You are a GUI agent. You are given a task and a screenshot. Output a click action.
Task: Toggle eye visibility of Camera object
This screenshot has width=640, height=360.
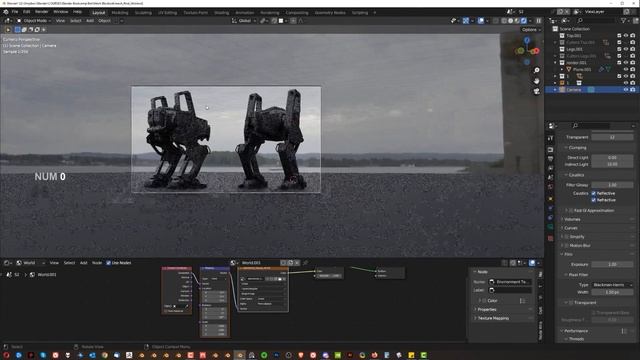[x=626, y=89]
